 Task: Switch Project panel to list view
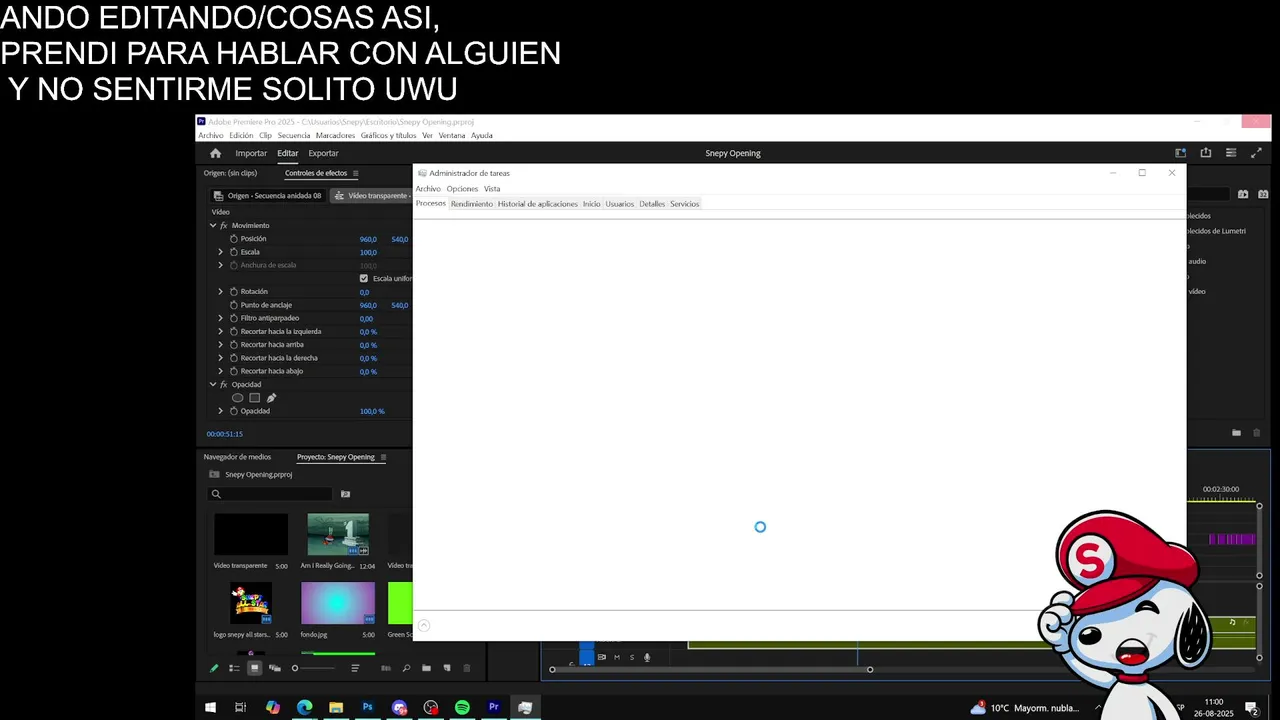click(x=234, y=668)
